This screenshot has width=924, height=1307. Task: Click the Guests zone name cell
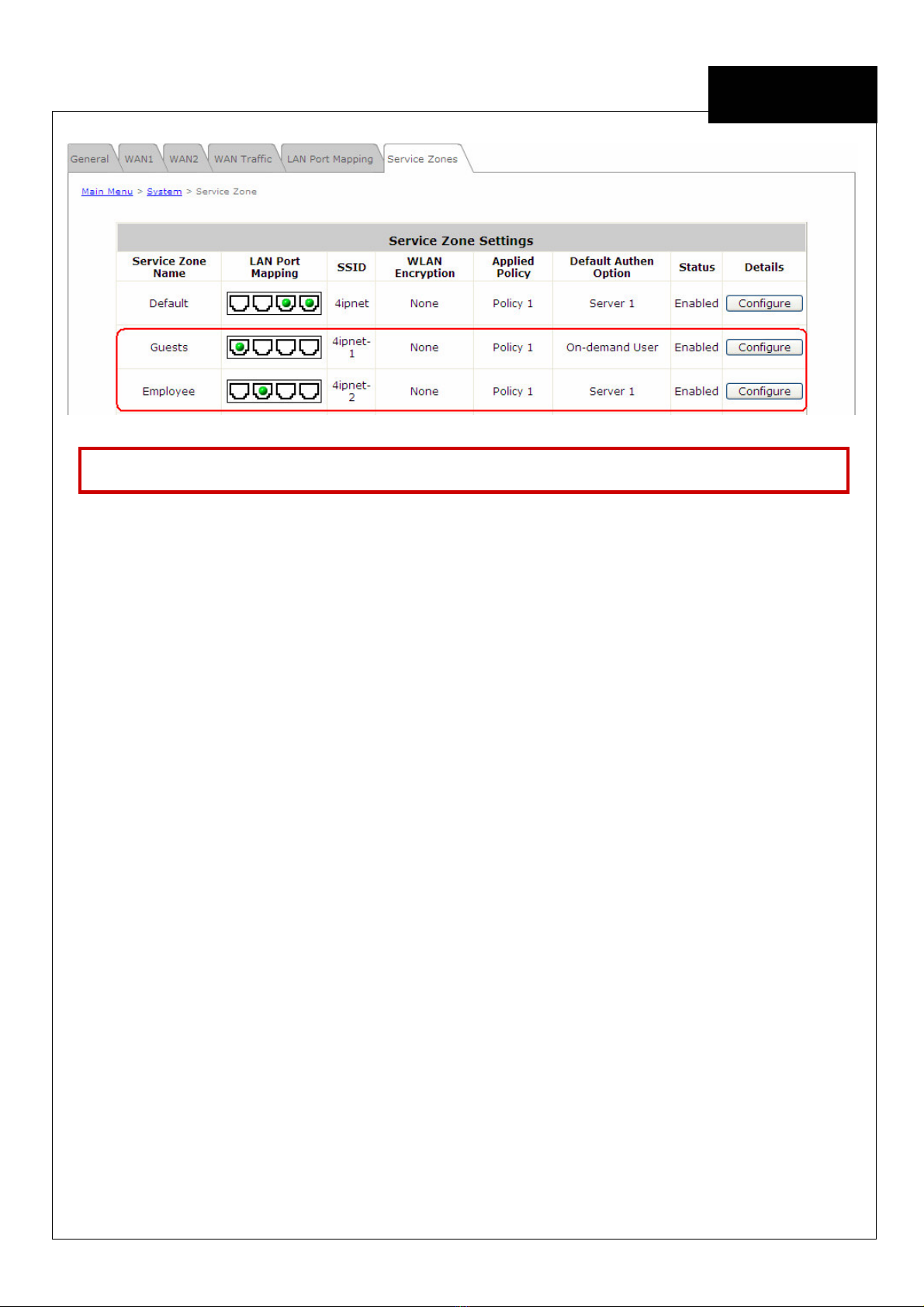point(169,347)
